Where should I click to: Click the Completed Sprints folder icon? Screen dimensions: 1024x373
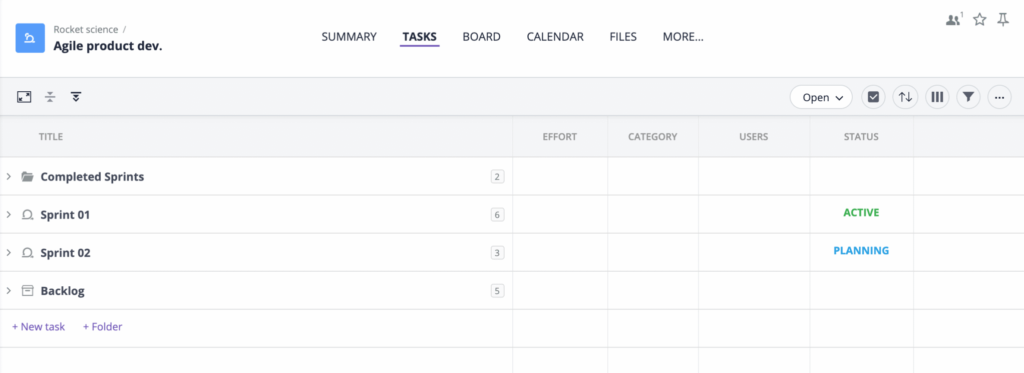[27, 176]
